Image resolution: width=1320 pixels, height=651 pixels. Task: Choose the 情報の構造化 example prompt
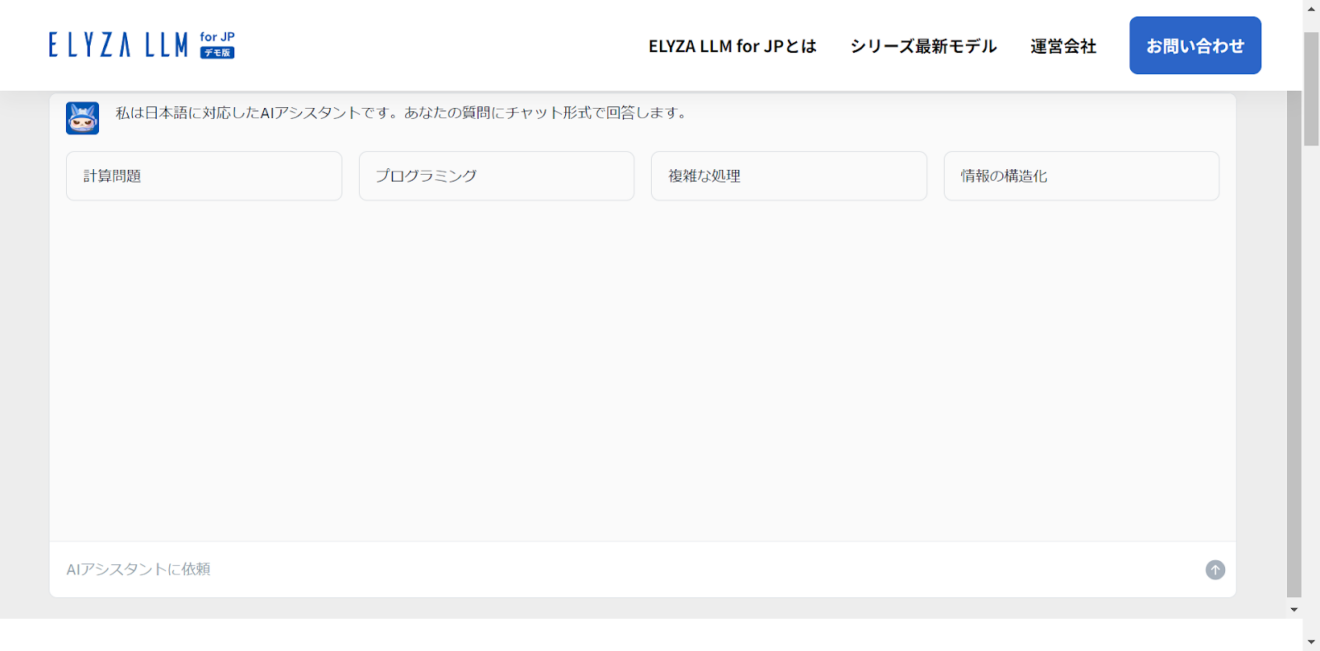pyautogui.click(x=1081, y=175)
